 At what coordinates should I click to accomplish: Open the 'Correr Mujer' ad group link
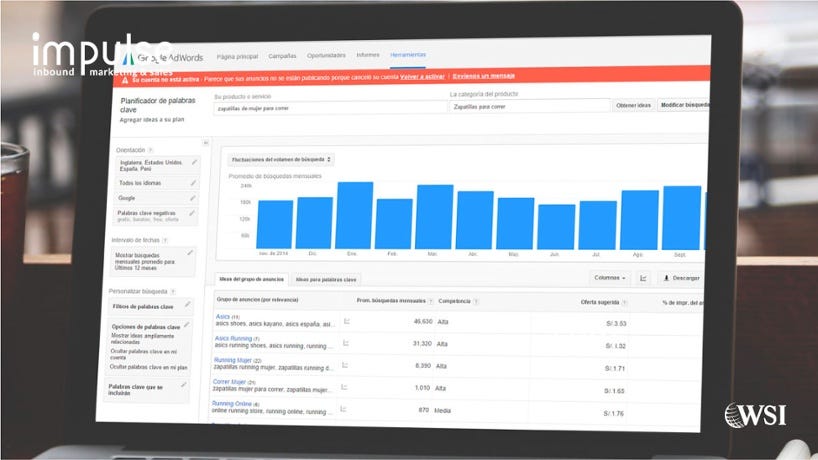tap(229, 382)
